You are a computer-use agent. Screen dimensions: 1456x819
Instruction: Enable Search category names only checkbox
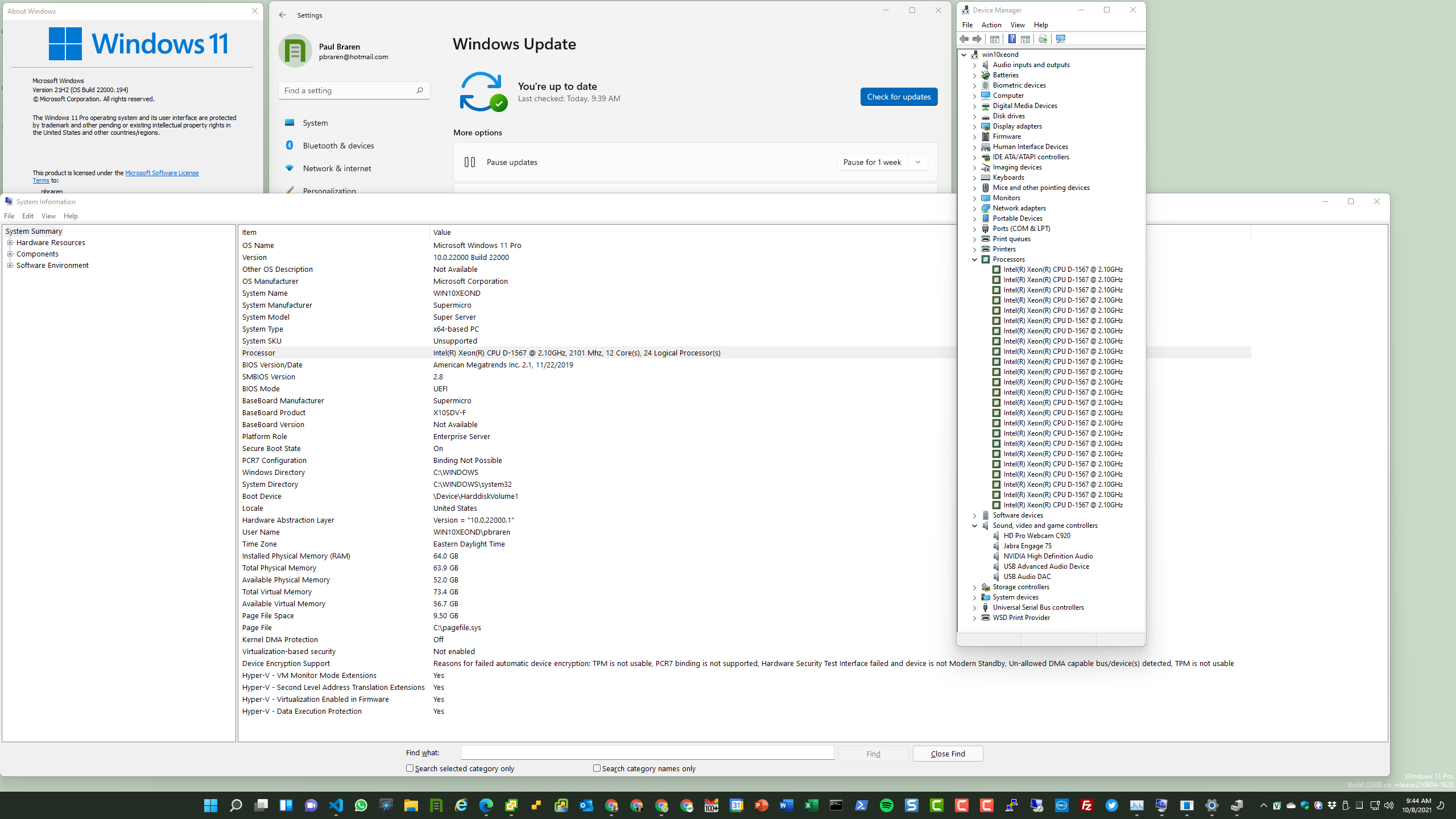(x=597, y=768)
